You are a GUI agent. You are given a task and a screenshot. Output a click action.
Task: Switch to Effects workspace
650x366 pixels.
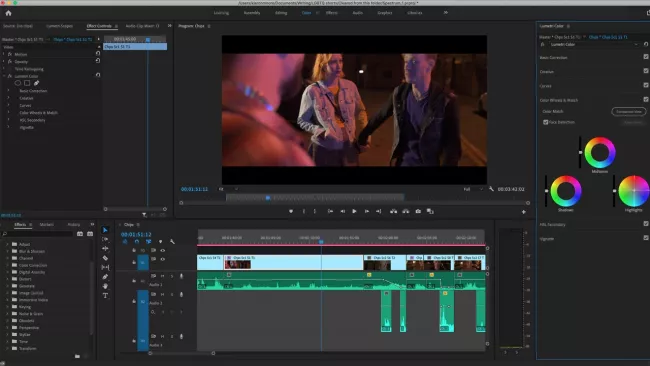(x=332, y=13)
